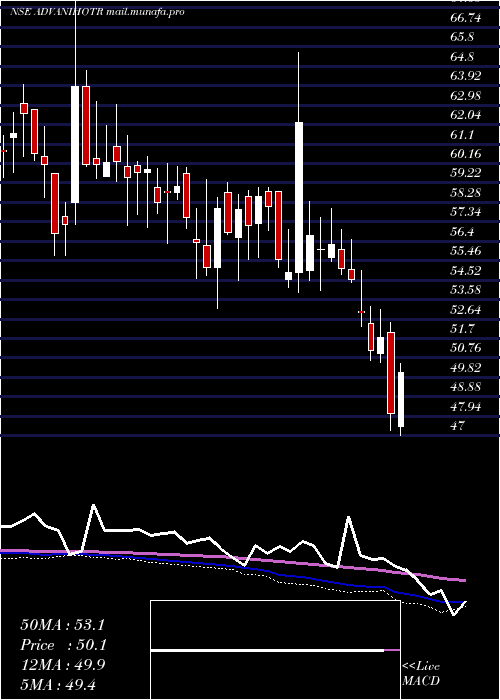Click the 56.4 price axis label
Screen dimensions: 500x700
(462, 232)
